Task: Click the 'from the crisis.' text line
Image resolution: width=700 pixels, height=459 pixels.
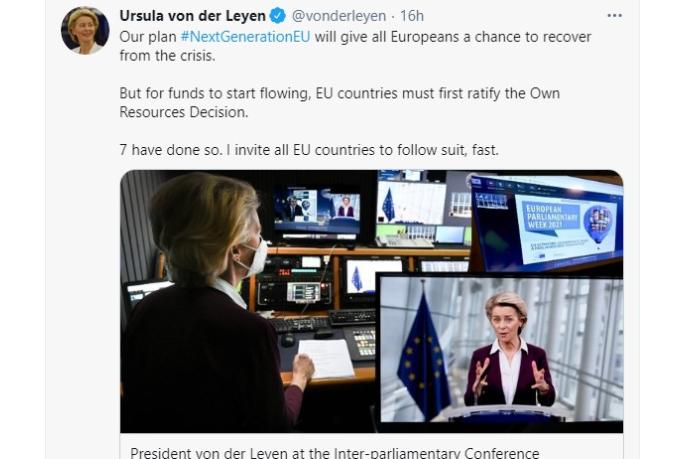Action: (167, 55)
